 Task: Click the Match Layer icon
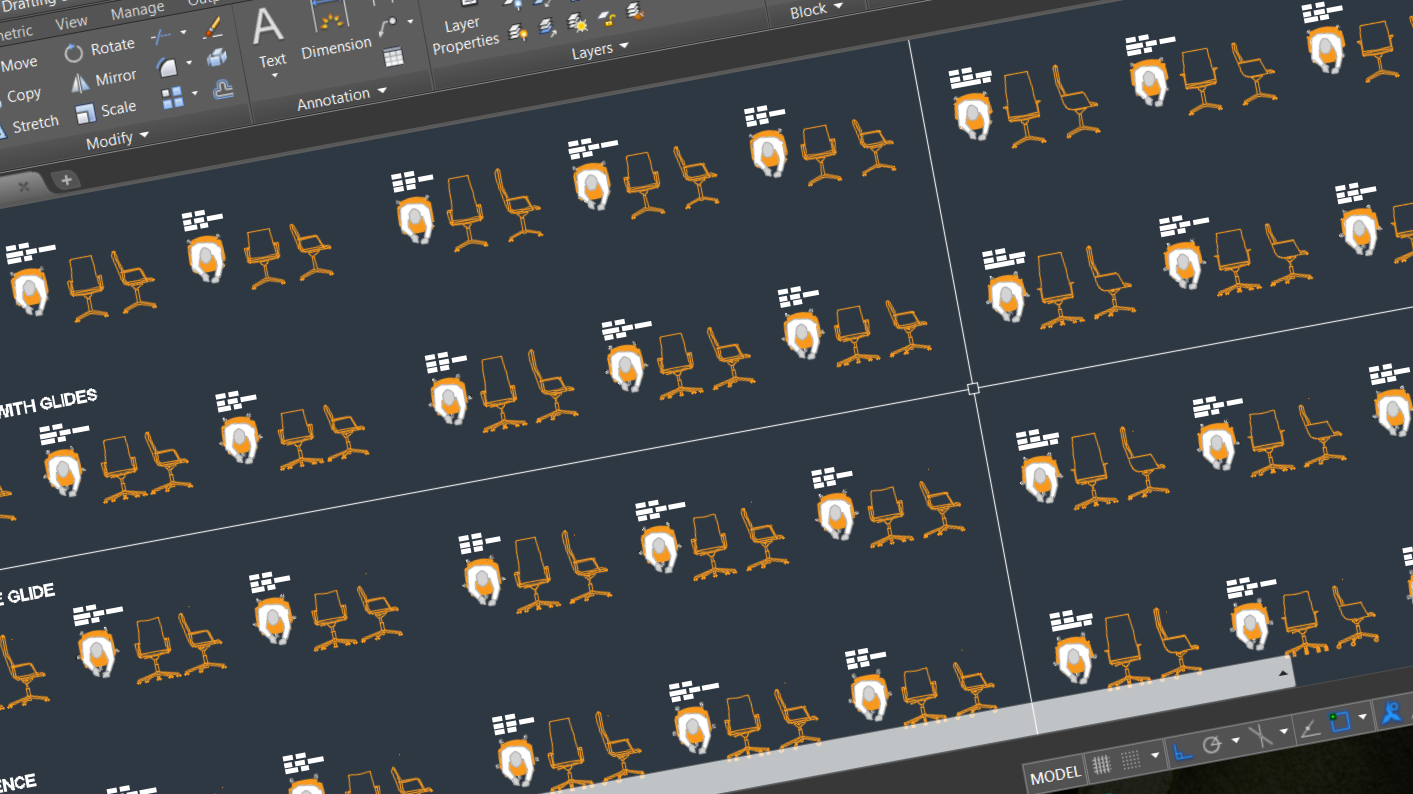[635, 12]
